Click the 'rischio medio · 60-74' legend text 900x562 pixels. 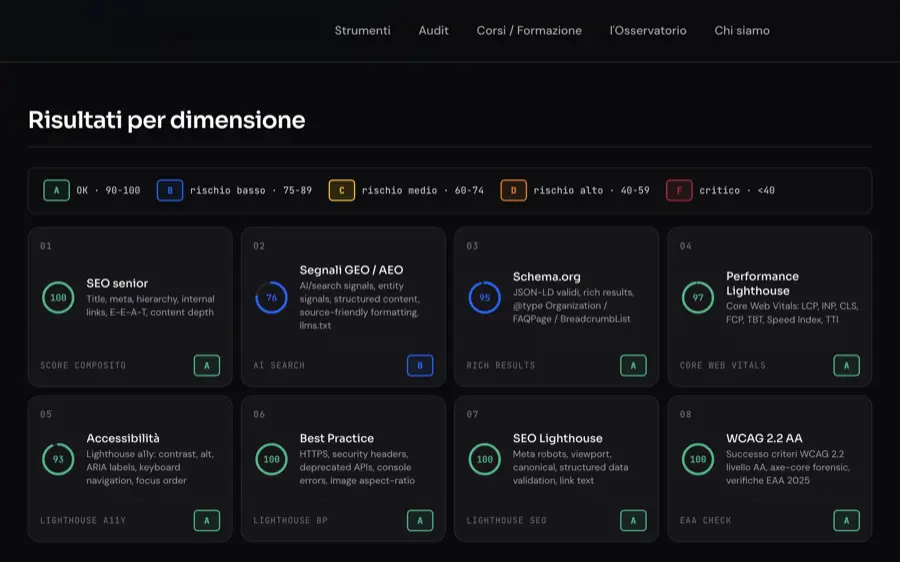pyautogui.click(x=422, y=190)
